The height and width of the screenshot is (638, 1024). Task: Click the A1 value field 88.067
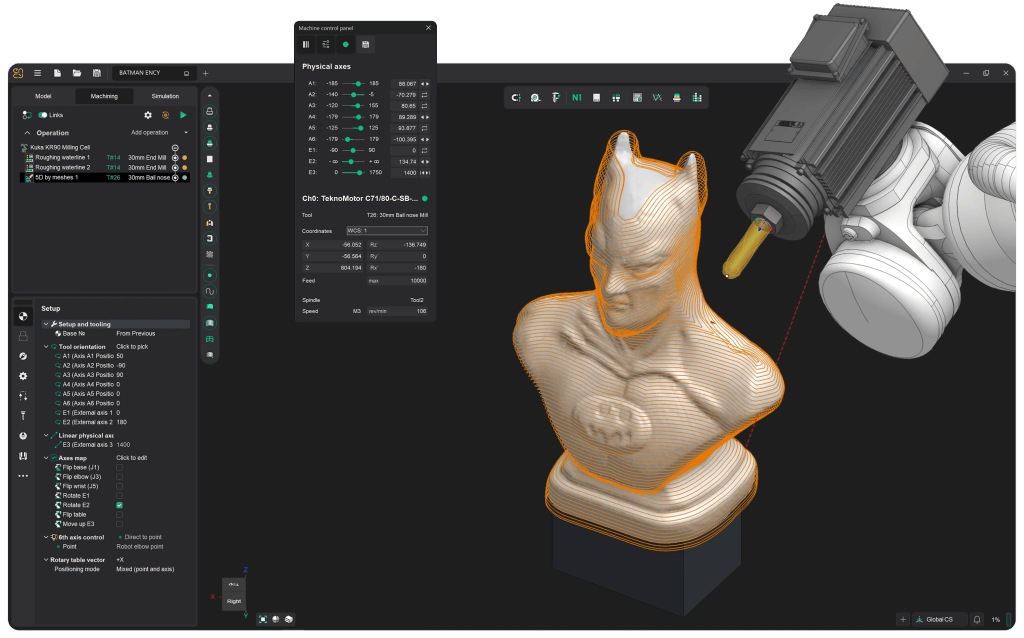tap(404, 84)
